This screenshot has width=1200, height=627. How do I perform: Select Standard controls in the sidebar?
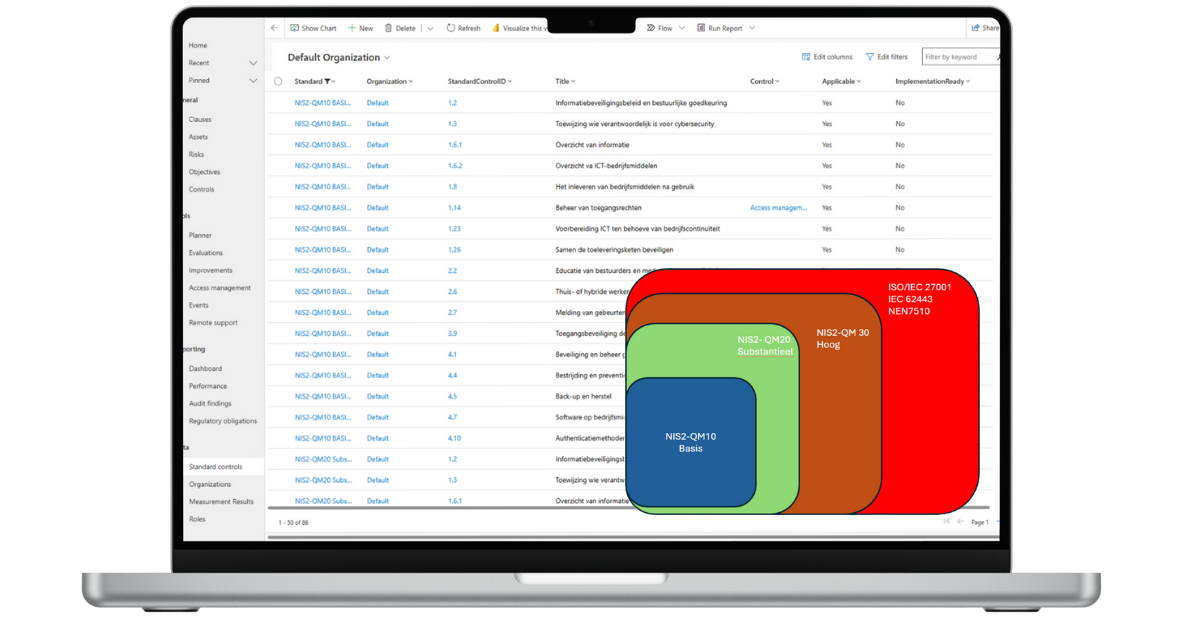(215, 467)
